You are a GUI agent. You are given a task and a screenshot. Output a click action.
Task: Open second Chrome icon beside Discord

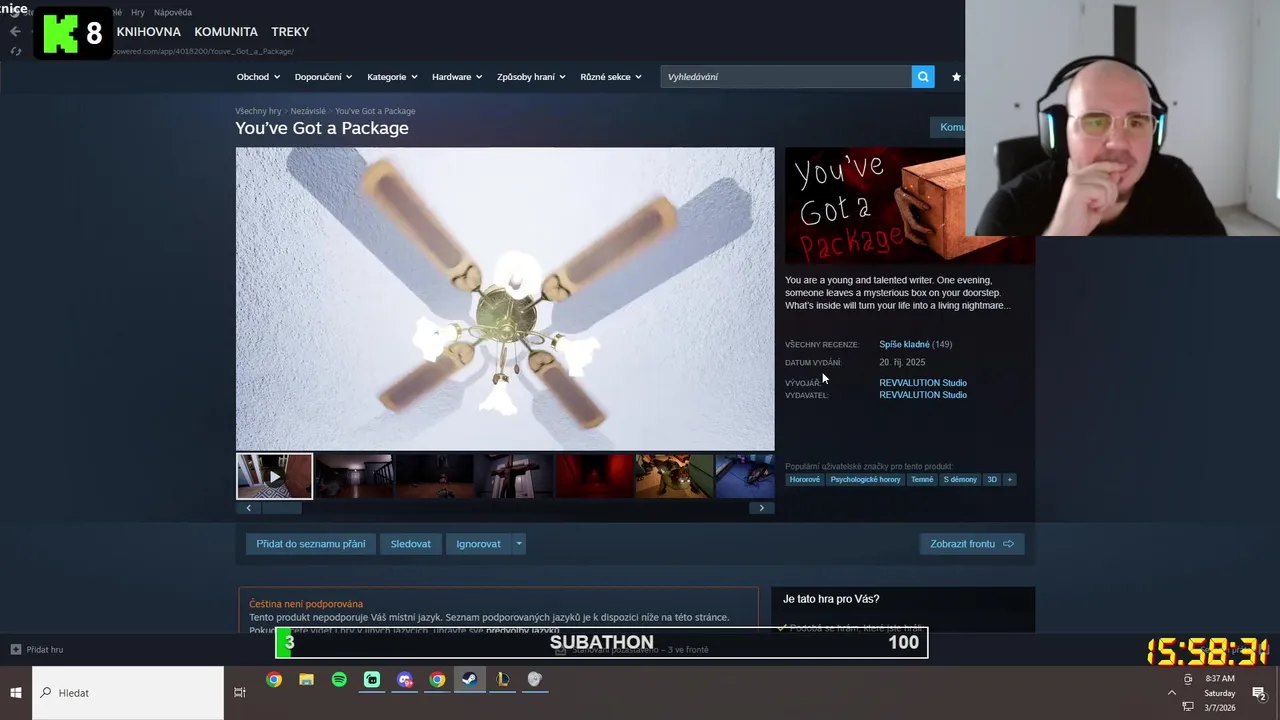point(437,680)
